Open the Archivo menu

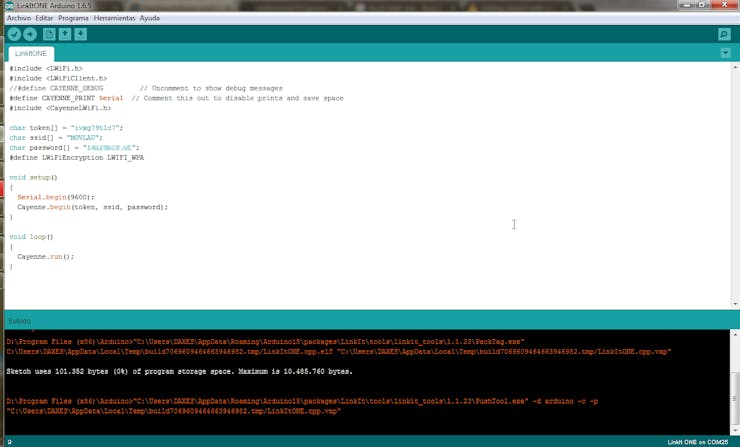pos(19,18)
